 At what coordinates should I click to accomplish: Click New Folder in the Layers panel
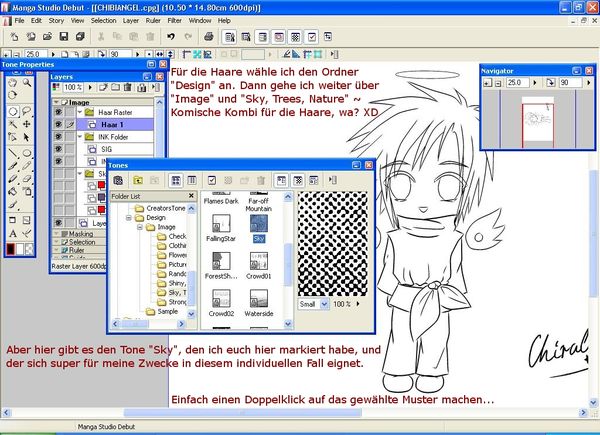click(x=115, y=88)
